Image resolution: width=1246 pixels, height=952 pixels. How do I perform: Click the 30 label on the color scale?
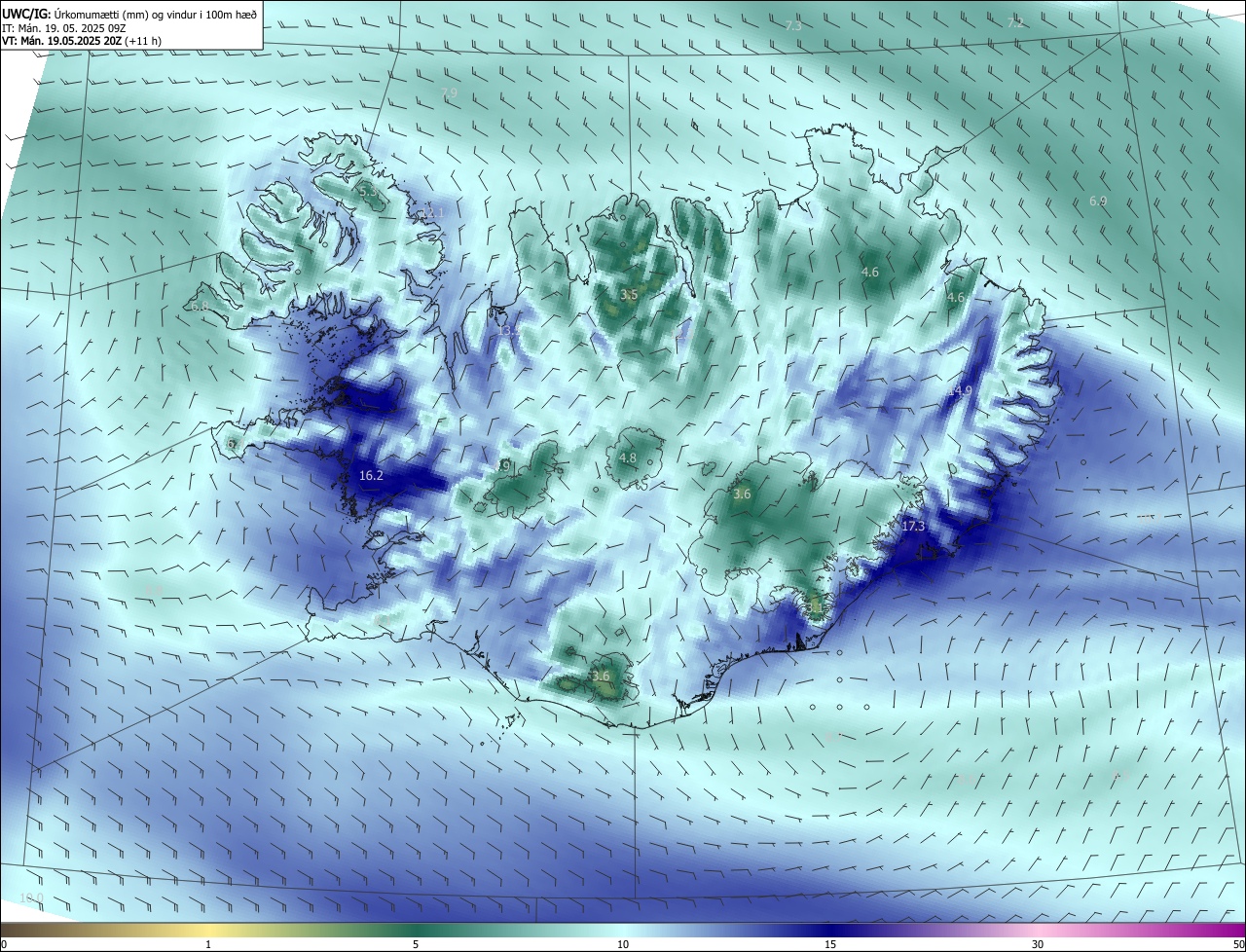(x=1038, y=944)
